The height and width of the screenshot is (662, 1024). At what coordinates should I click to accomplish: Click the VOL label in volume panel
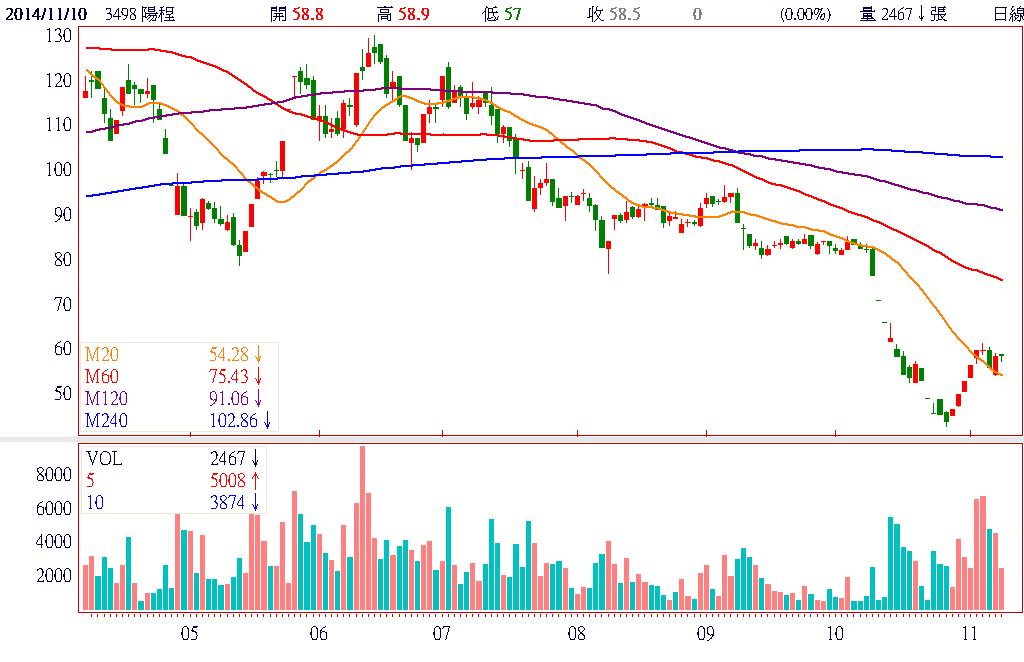coord(105,458)
